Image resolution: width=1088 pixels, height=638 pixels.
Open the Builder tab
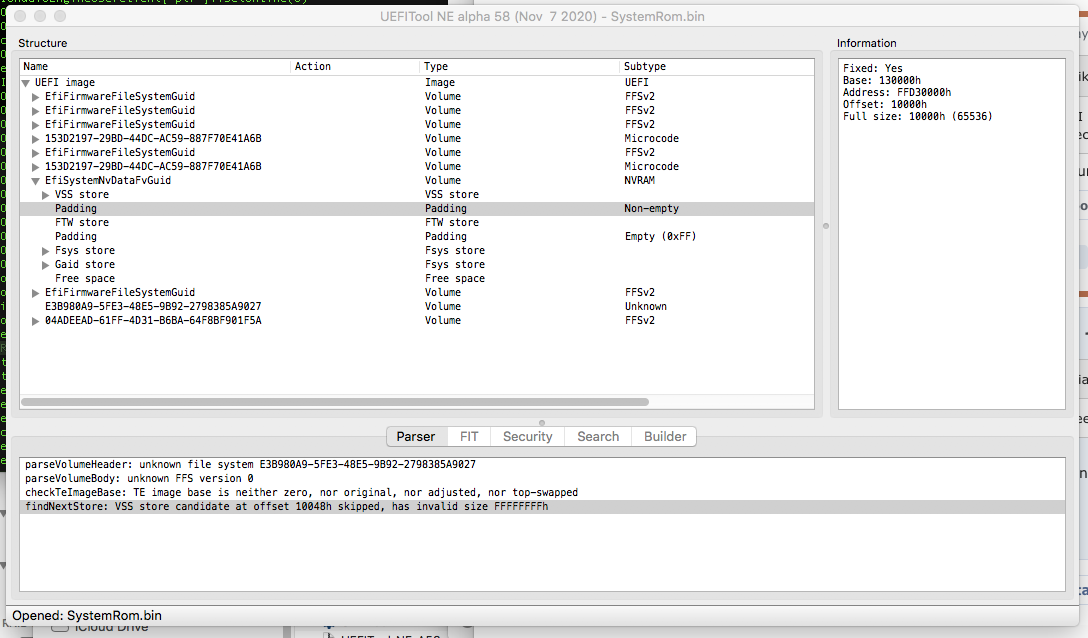pos(665,437)
